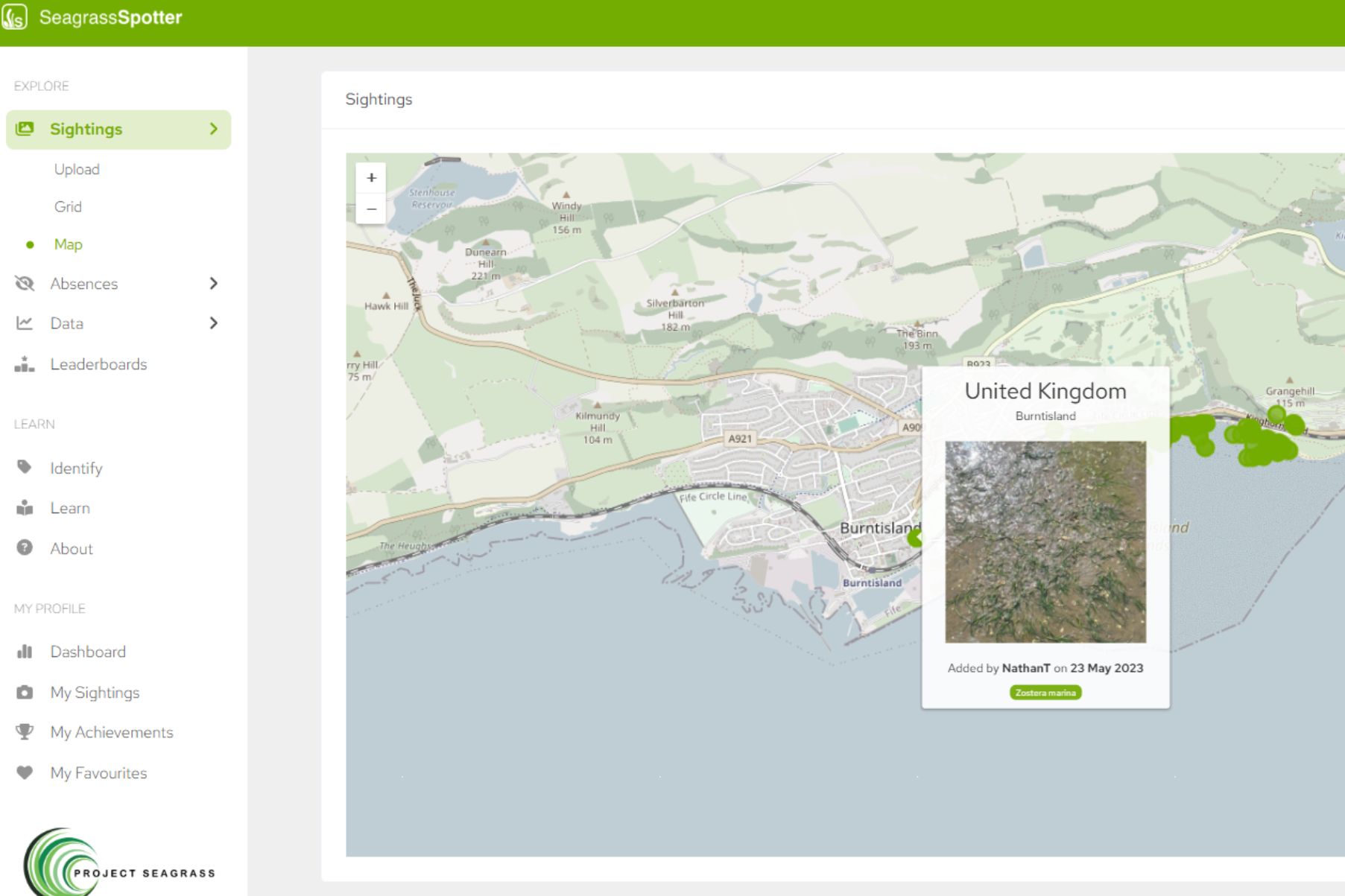Expand the Data section chevron
Viewport: 1345px width, 896px height.
click(214, 323)
